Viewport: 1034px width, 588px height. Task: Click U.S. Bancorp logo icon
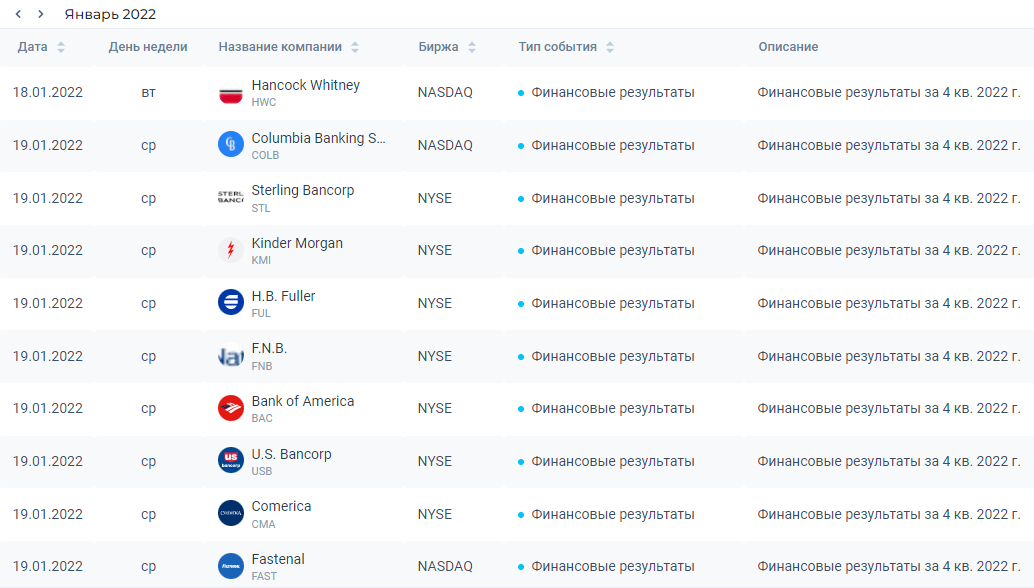click(231, 461)
